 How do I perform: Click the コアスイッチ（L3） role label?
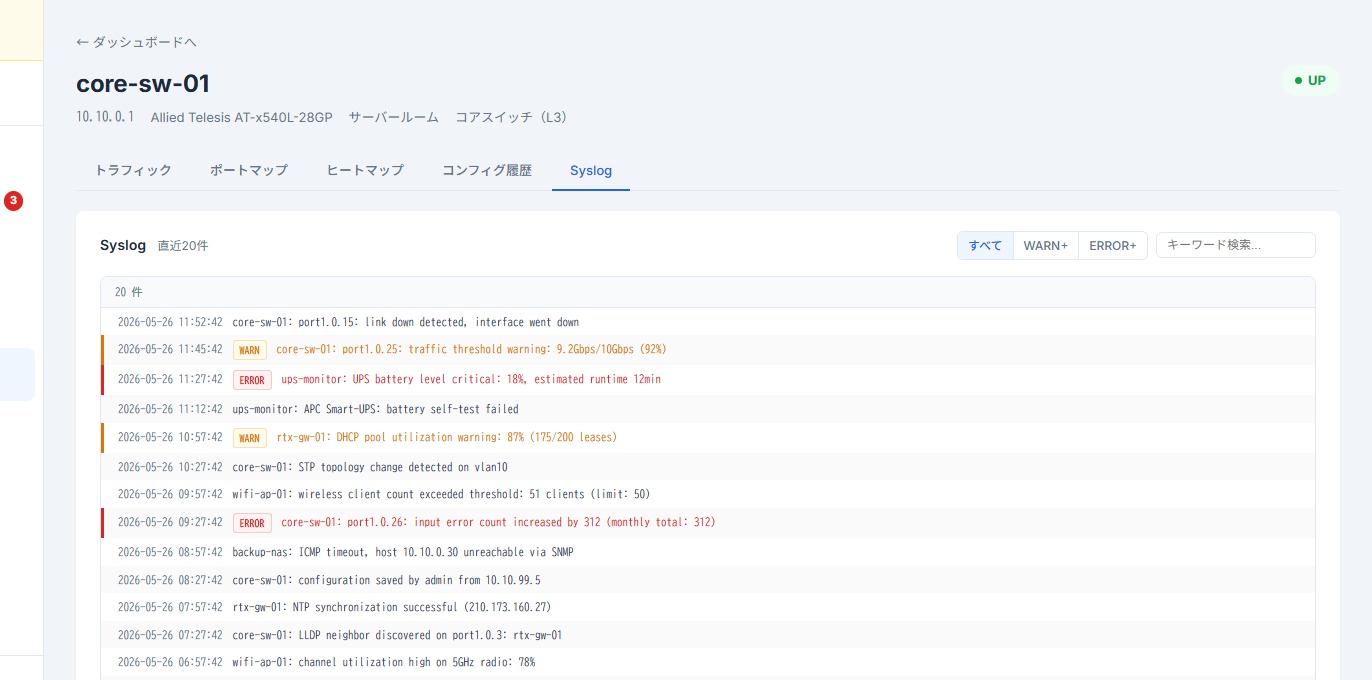pyautogui.click(x=512, y=117)
